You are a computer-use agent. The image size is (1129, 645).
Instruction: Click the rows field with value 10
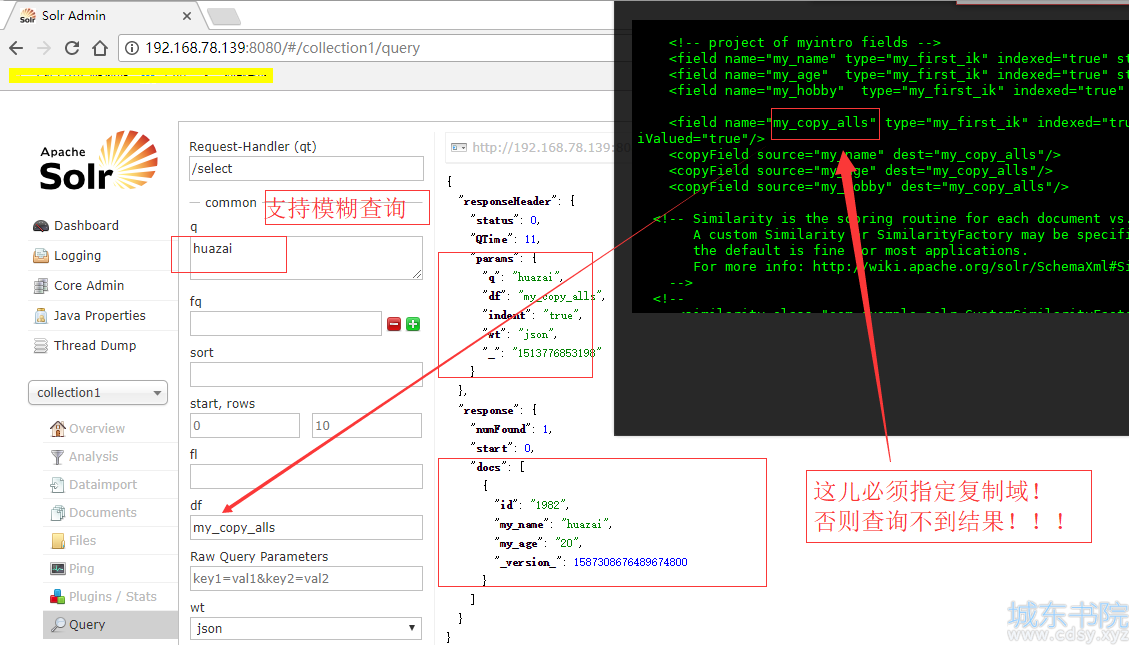[x=366, y=425]
